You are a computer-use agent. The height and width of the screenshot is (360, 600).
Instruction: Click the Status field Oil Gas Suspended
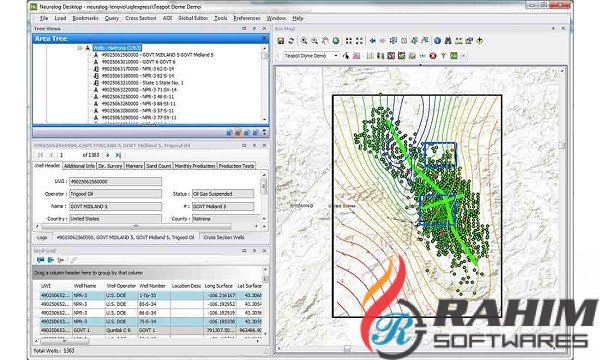tap(223, 194)
